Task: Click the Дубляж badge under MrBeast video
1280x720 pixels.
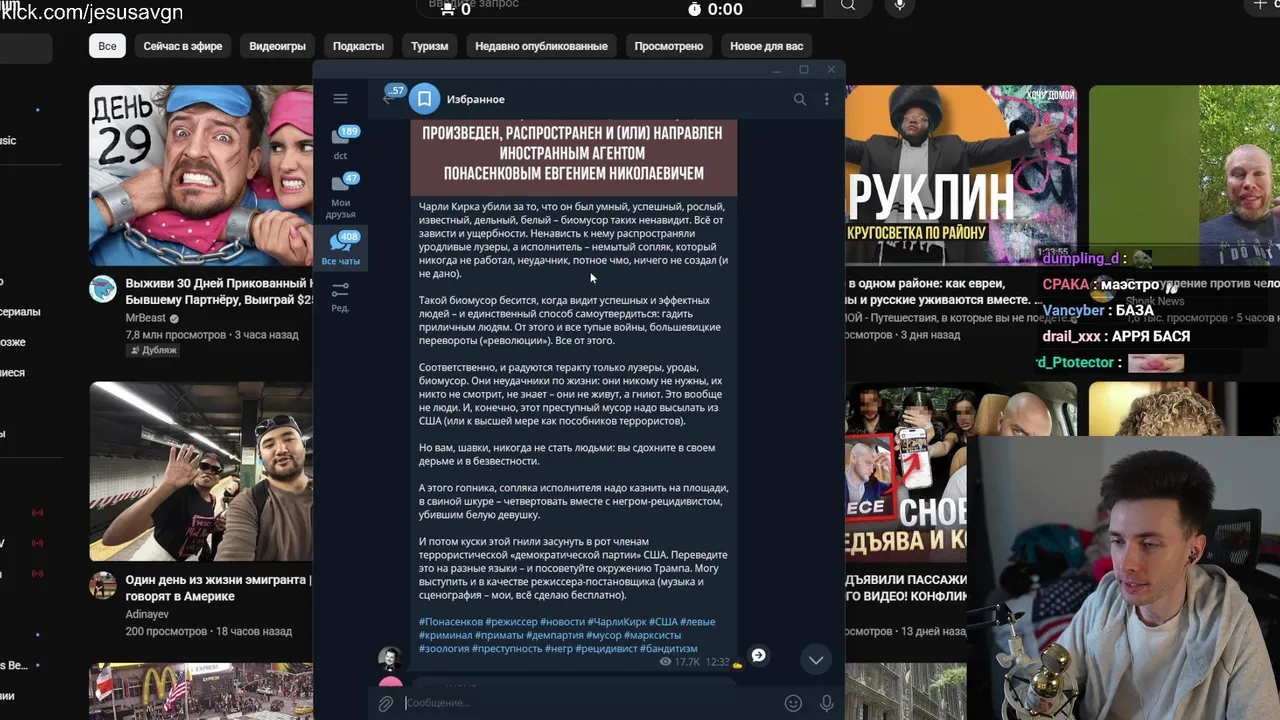Action: tap(152, 350)
